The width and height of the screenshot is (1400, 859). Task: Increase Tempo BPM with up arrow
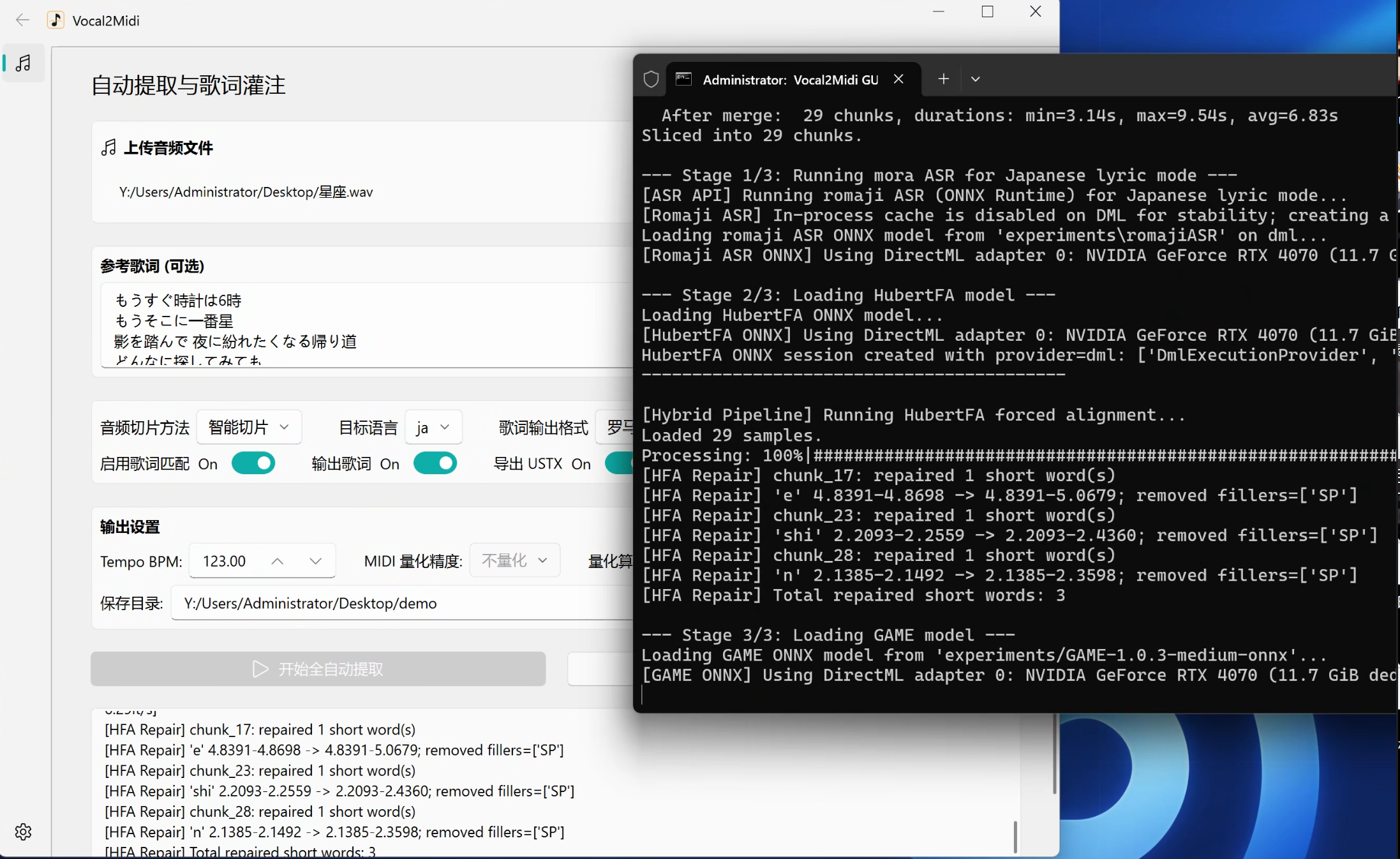point(277,561)
